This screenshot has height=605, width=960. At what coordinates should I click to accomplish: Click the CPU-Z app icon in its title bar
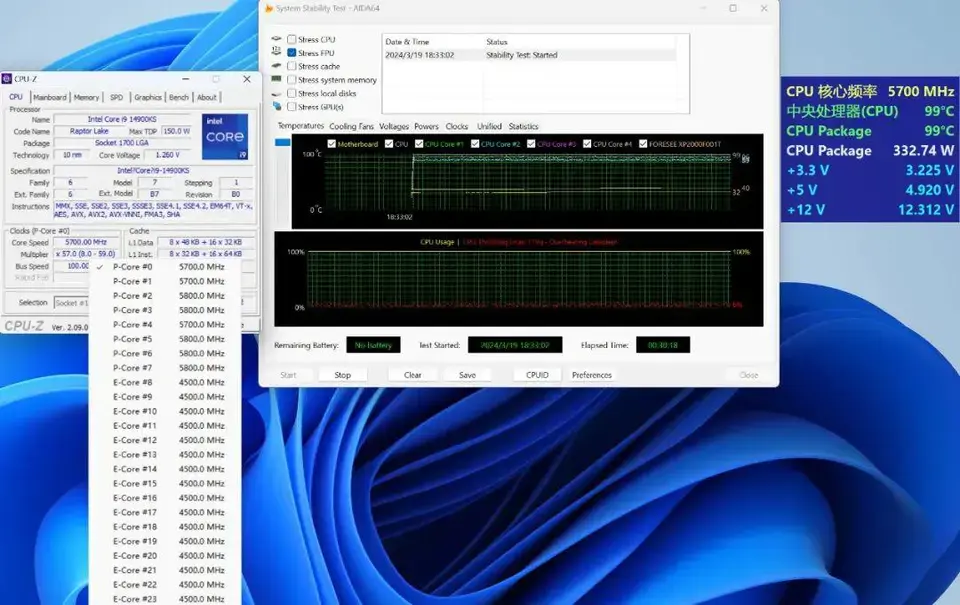pyautogui.click(x=7, y=79)
